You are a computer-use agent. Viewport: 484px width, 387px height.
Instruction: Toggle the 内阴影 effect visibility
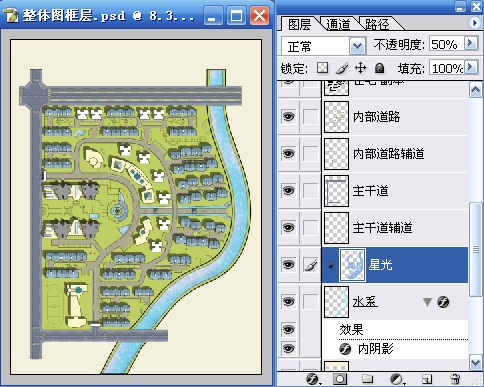point(289,349)
